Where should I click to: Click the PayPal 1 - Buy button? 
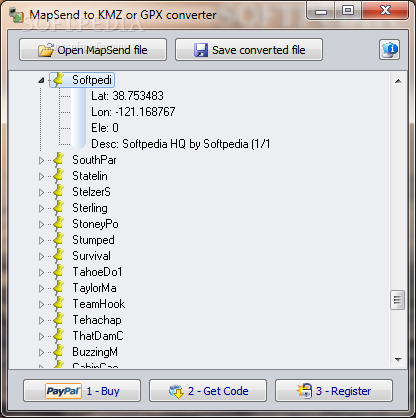tap(82, 391)
